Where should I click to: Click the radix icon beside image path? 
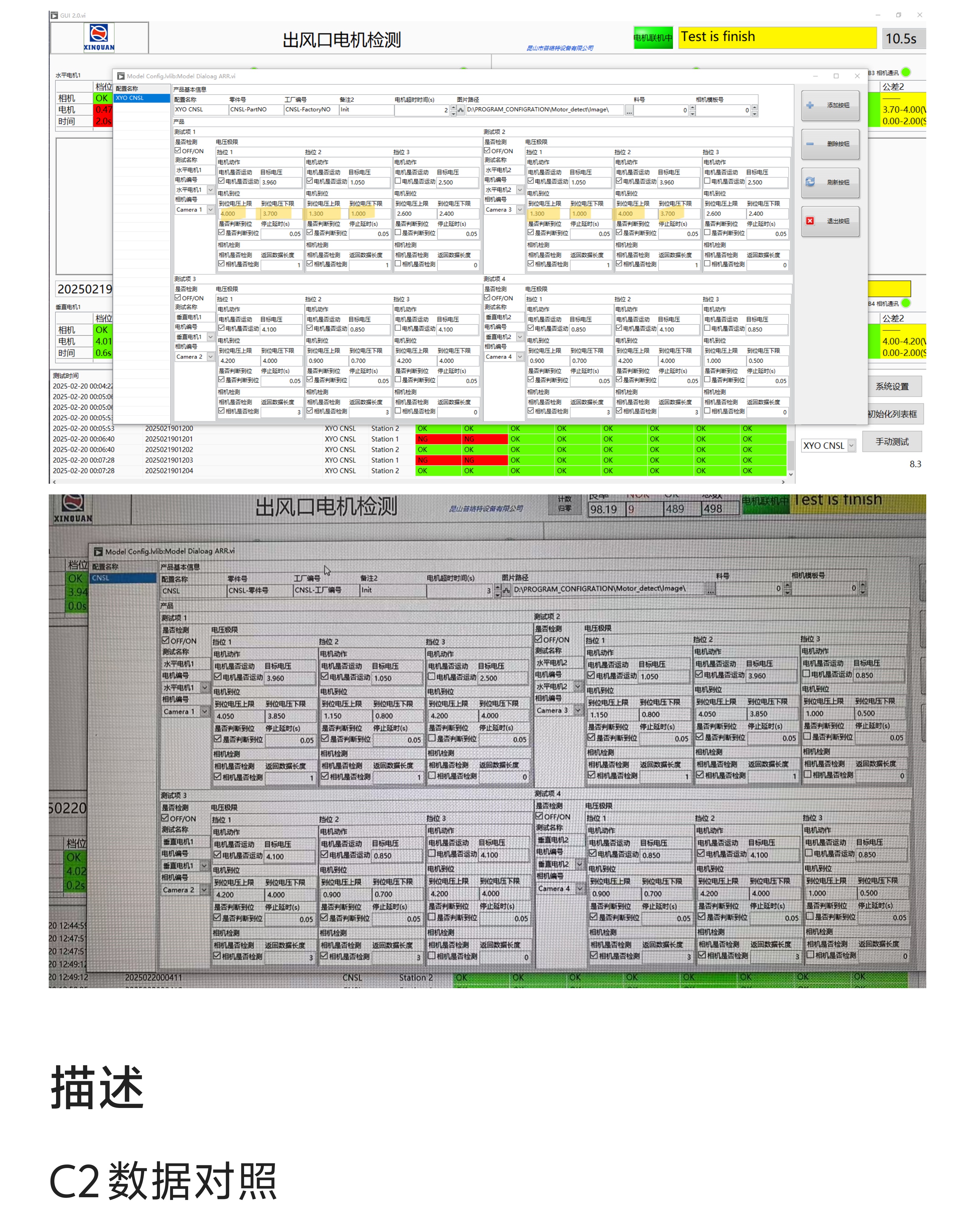pos(461,111)
